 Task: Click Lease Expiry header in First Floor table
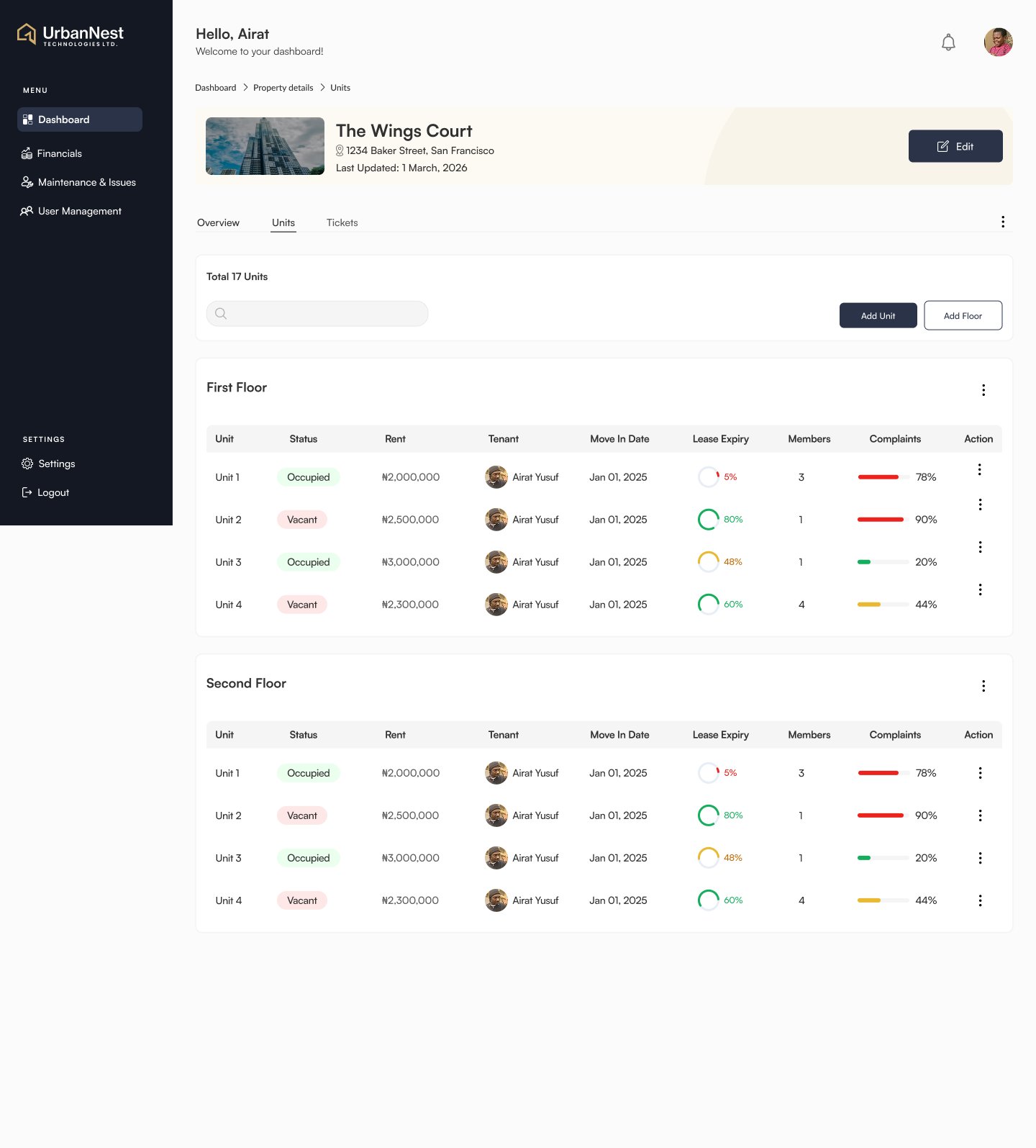click(720, 439)
